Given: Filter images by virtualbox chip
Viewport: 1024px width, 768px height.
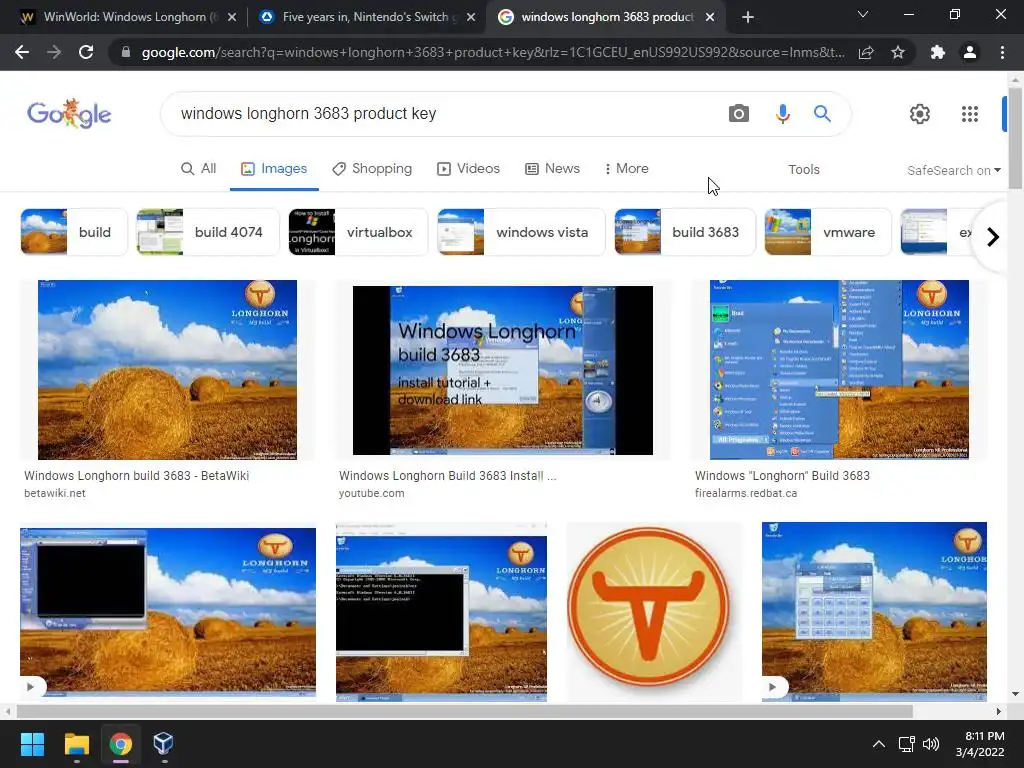Looking at the screenshot, I should [358, 232].
